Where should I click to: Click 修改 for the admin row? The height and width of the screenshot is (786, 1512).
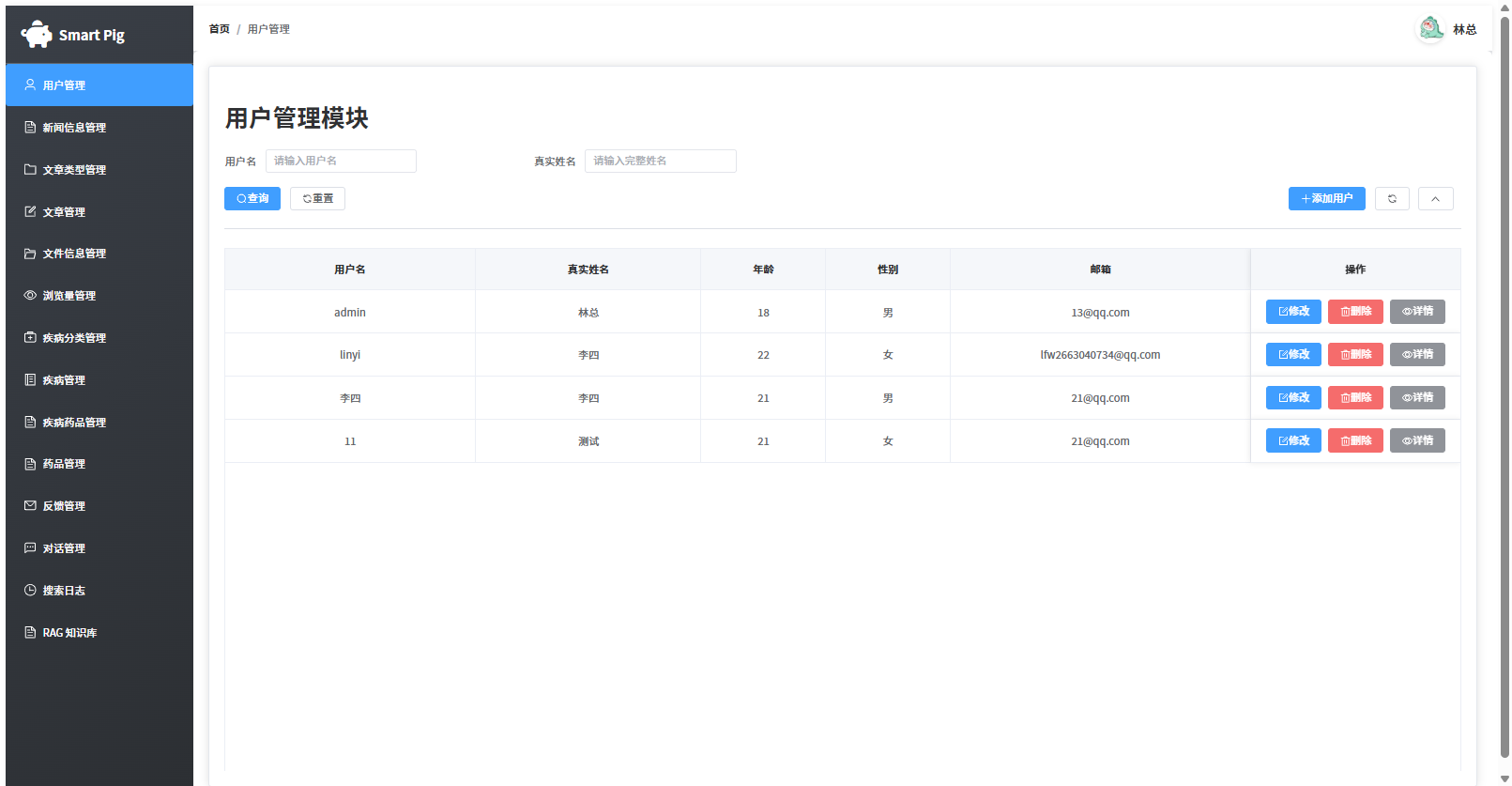click(x=1293, y=312)
